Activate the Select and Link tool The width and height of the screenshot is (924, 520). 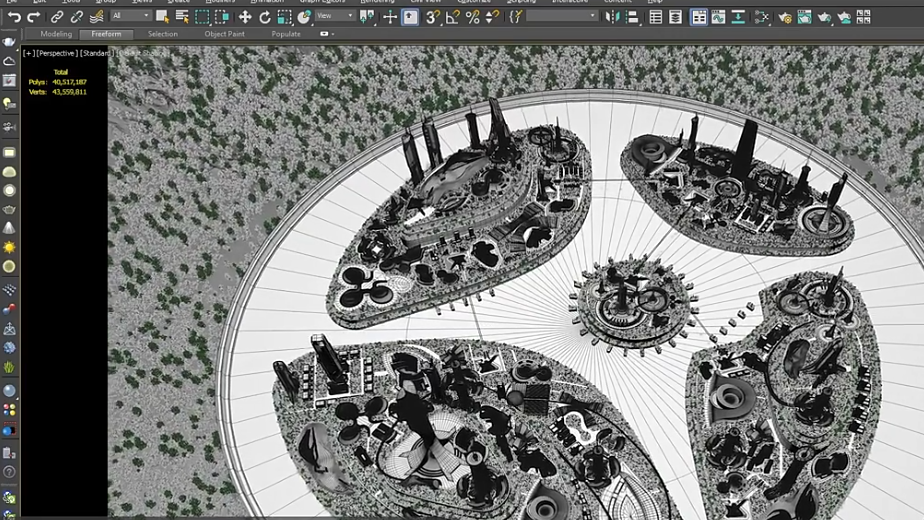[x=58, y=17]
